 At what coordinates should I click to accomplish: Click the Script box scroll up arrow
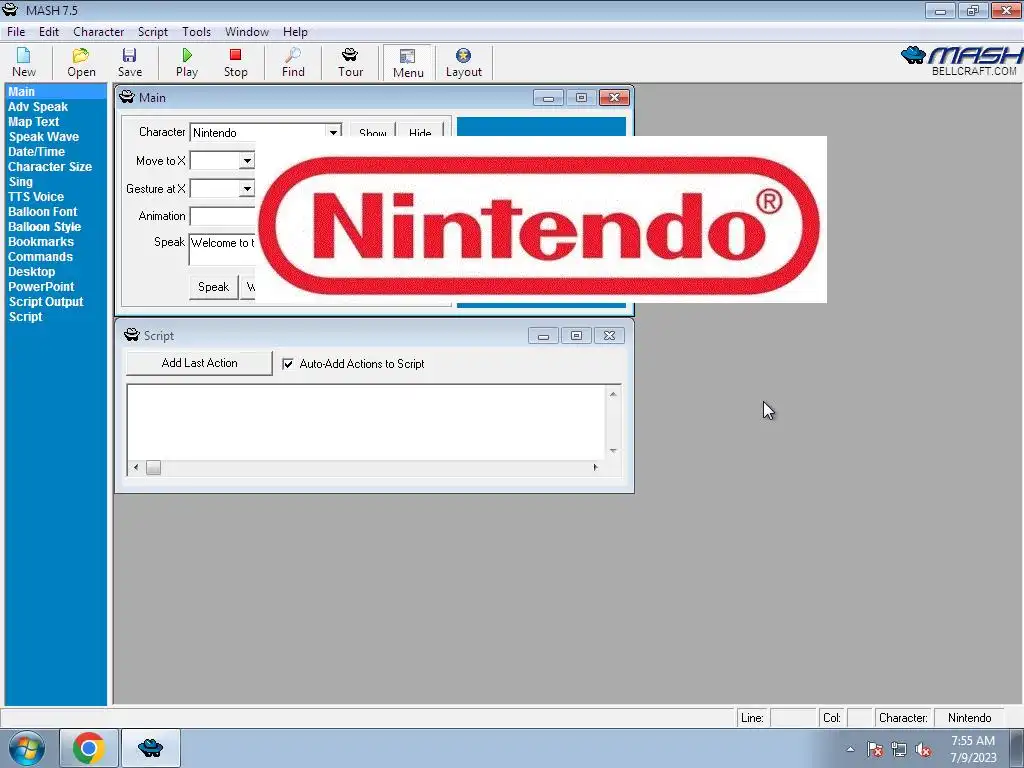click(613, 394)
